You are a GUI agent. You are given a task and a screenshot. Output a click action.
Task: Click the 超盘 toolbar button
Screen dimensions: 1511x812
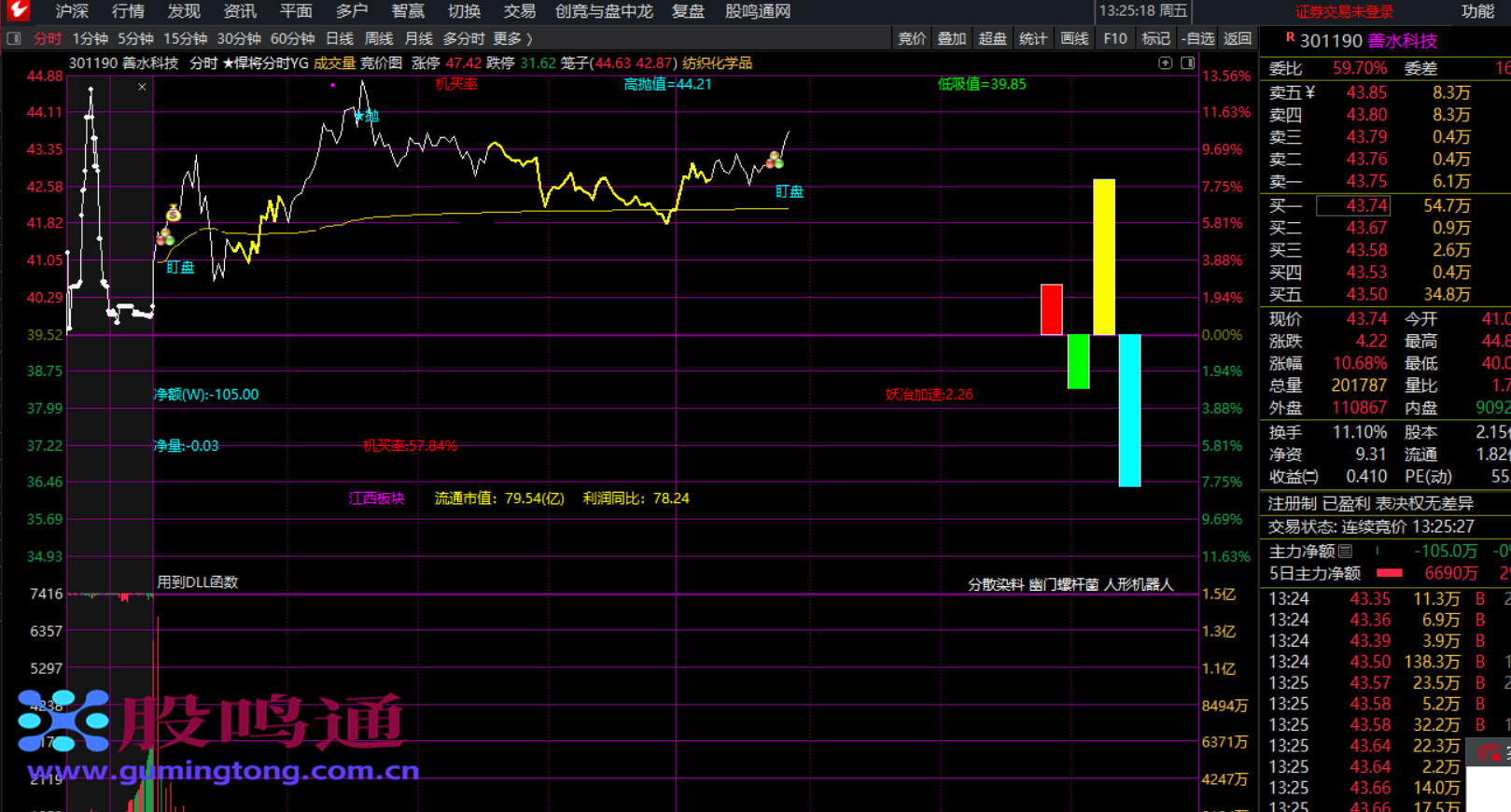coord(992,38)
